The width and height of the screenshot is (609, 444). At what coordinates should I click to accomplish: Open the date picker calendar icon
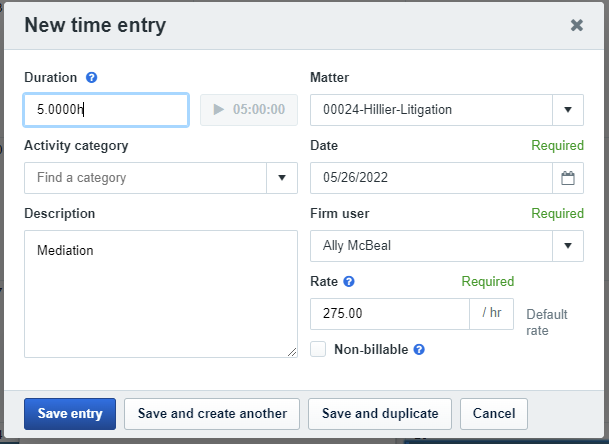pyautogui.click(x=568, y=178)
